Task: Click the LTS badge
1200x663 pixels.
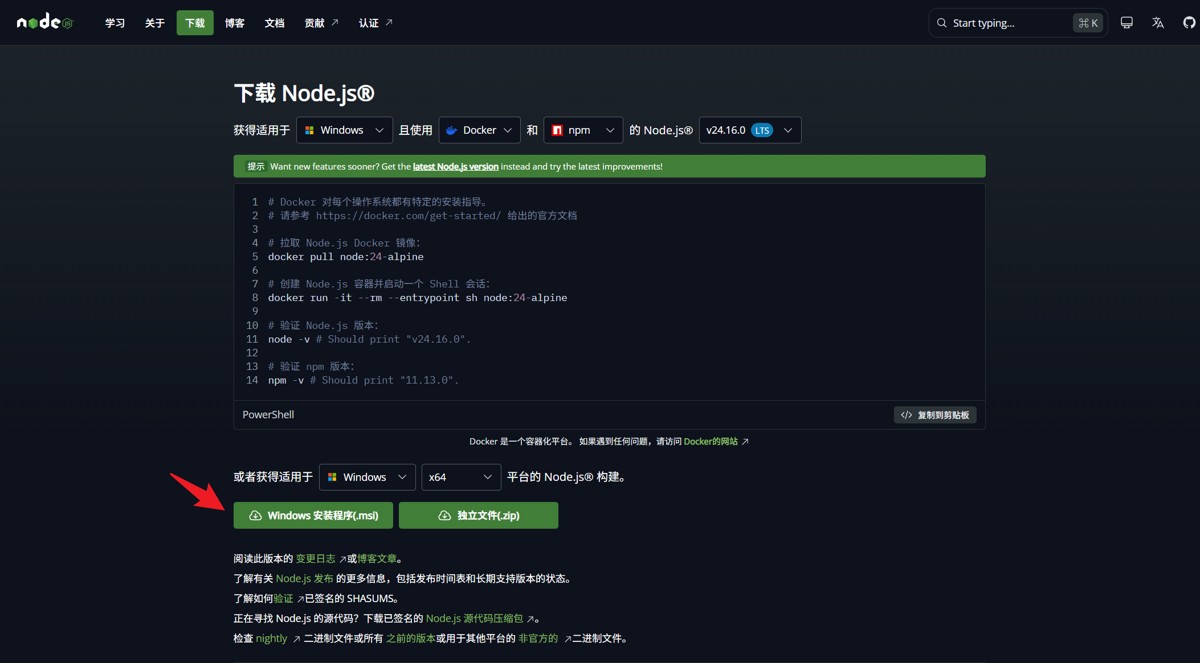Action: tap(762, 130)
